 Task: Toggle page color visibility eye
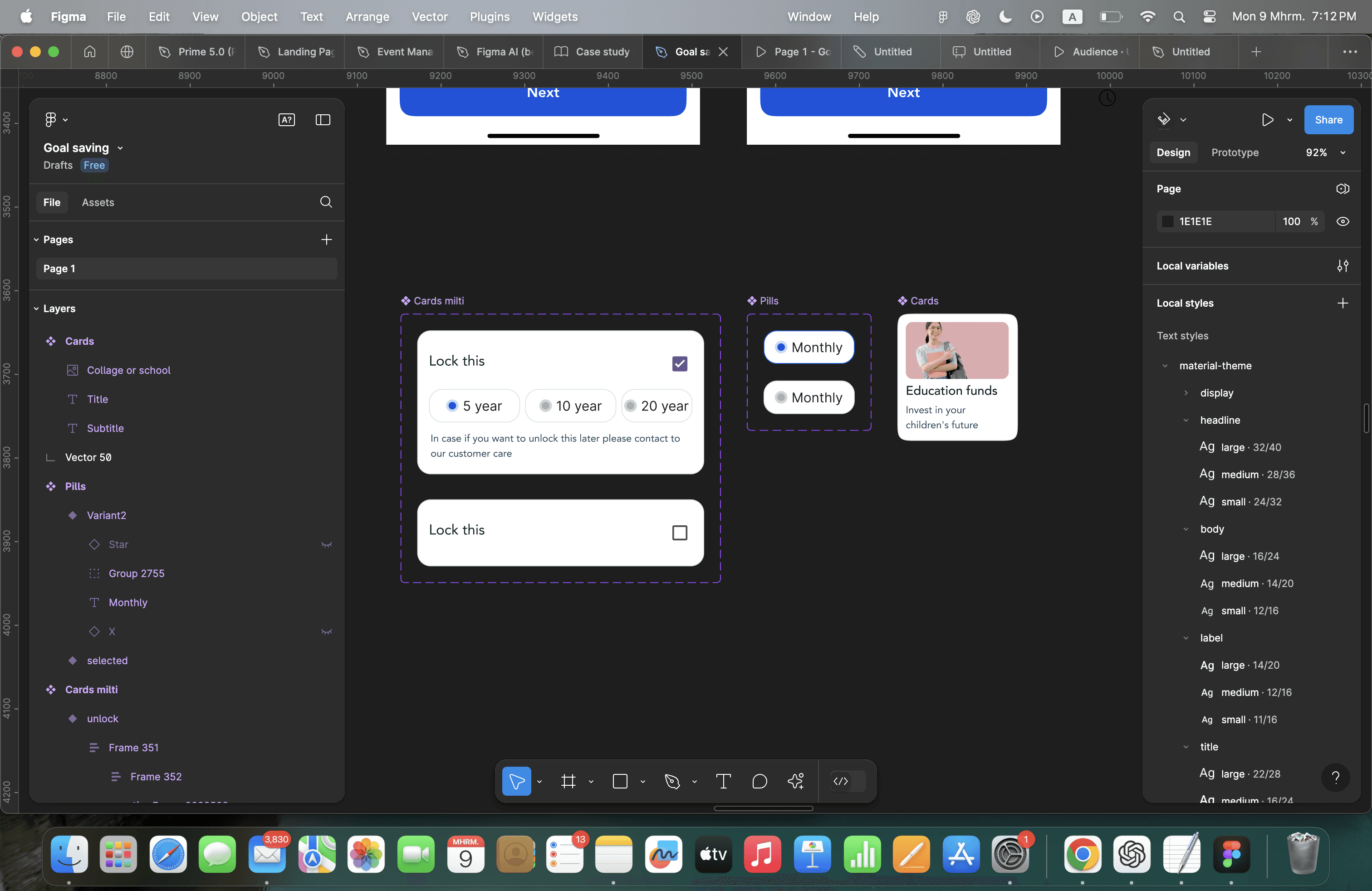[1342, 221]
